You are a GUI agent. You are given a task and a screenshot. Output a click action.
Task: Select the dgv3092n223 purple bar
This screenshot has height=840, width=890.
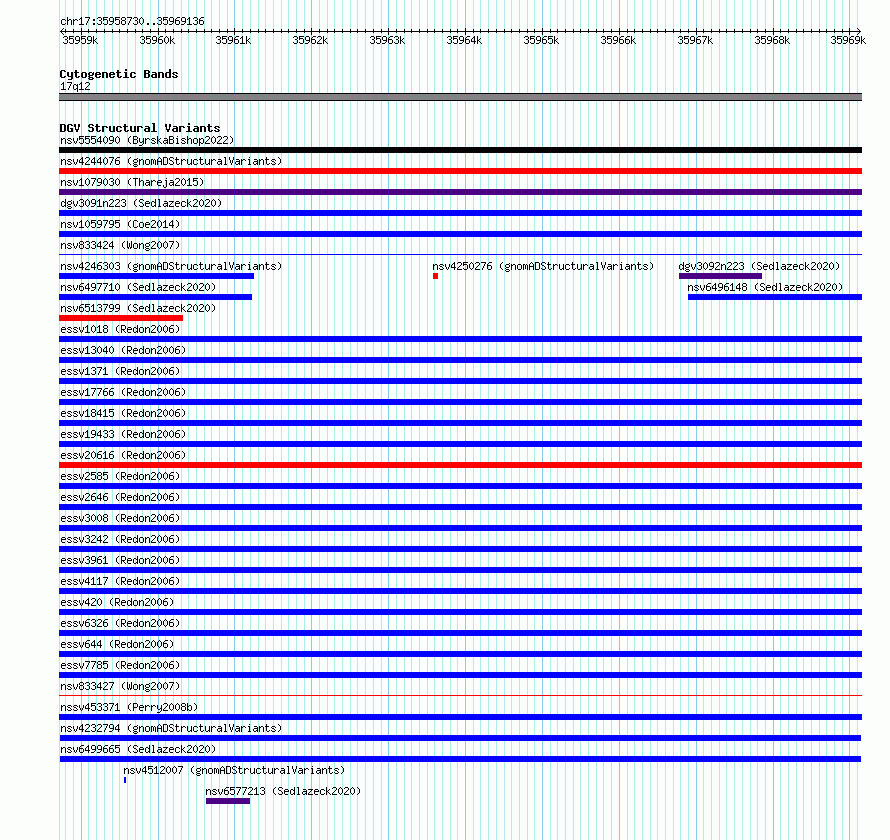click(720, 276)
